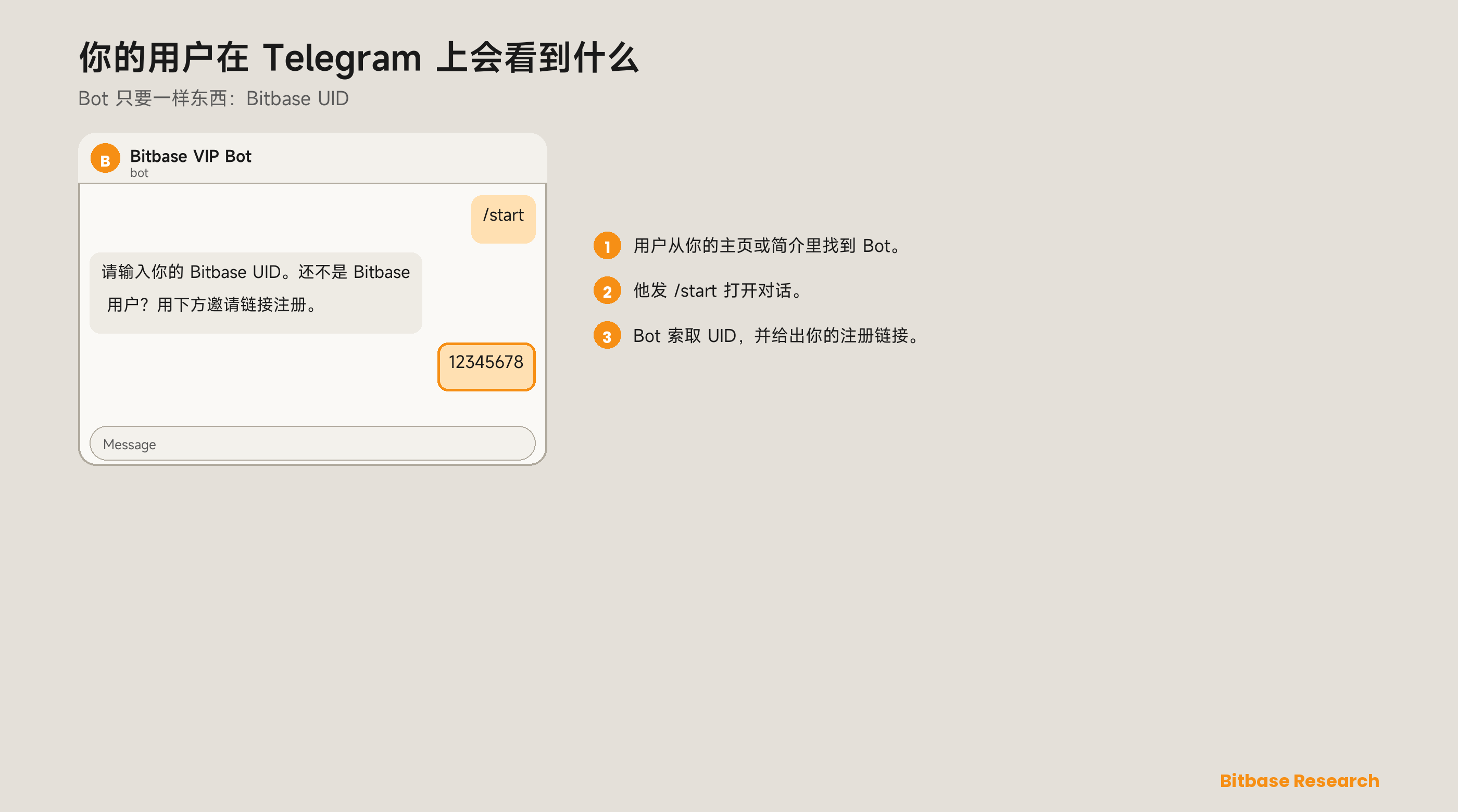Select the /start message bubble
Screen dimensions: 1458x812
[503, 219]
